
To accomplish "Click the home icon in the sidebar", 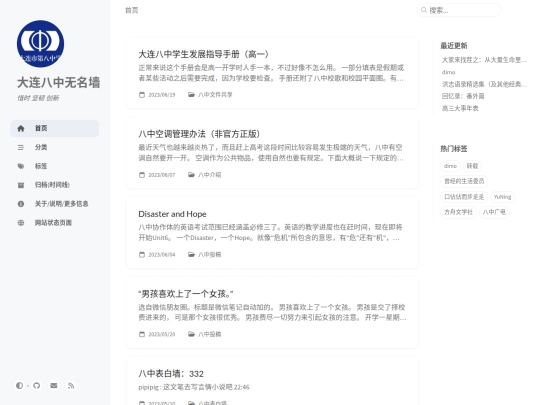I will [21, 128].
